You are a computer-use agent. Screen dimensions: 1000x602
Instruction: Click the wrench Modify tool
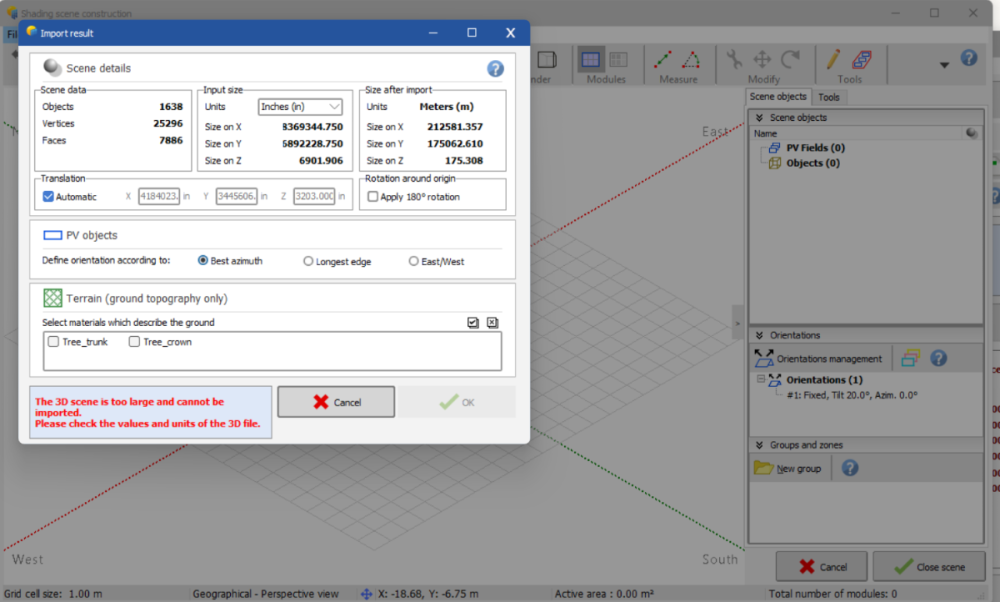[x=734, y=59]
